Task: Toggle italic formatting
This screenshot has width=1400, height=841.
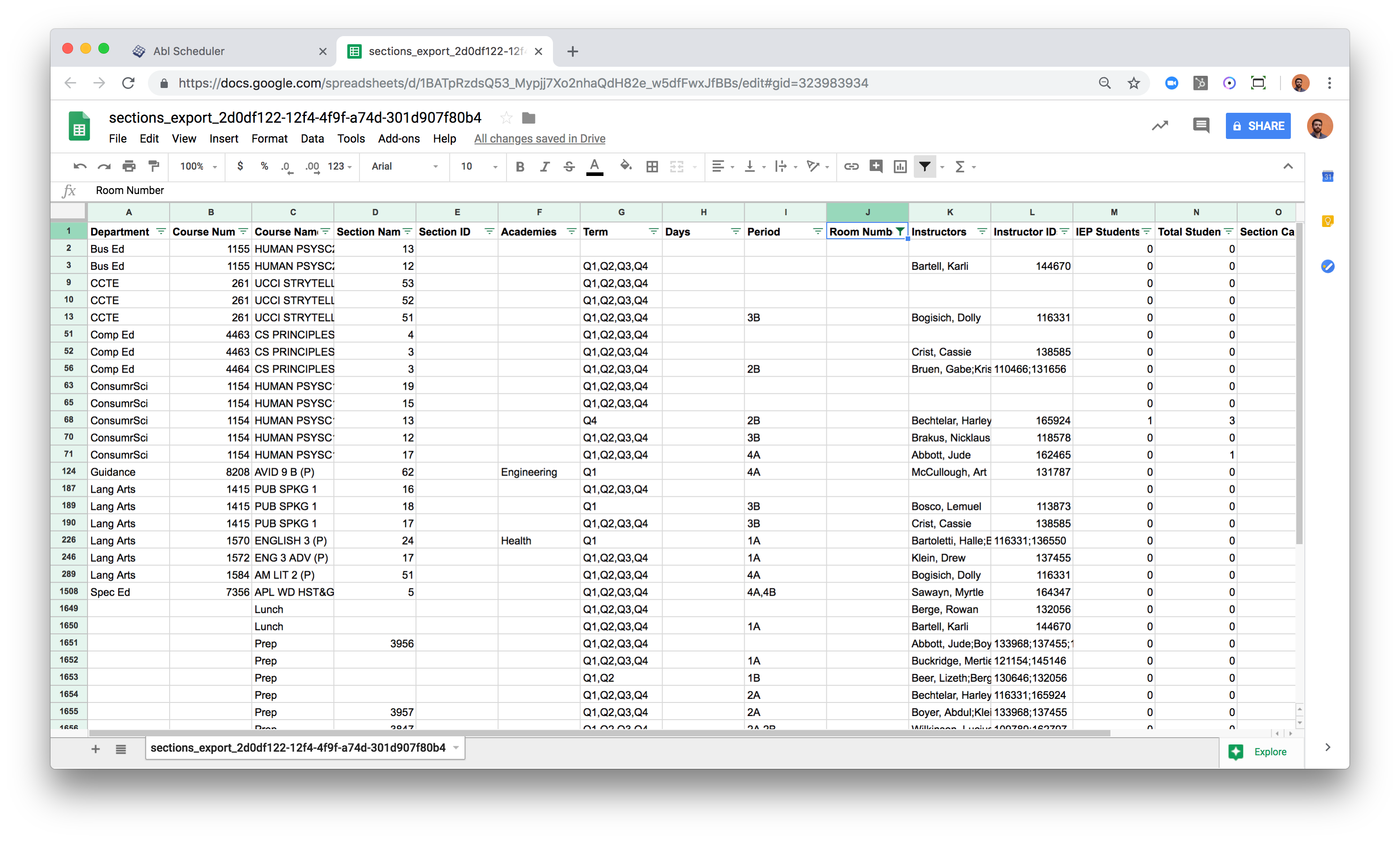Action: (x=544, y=166)
